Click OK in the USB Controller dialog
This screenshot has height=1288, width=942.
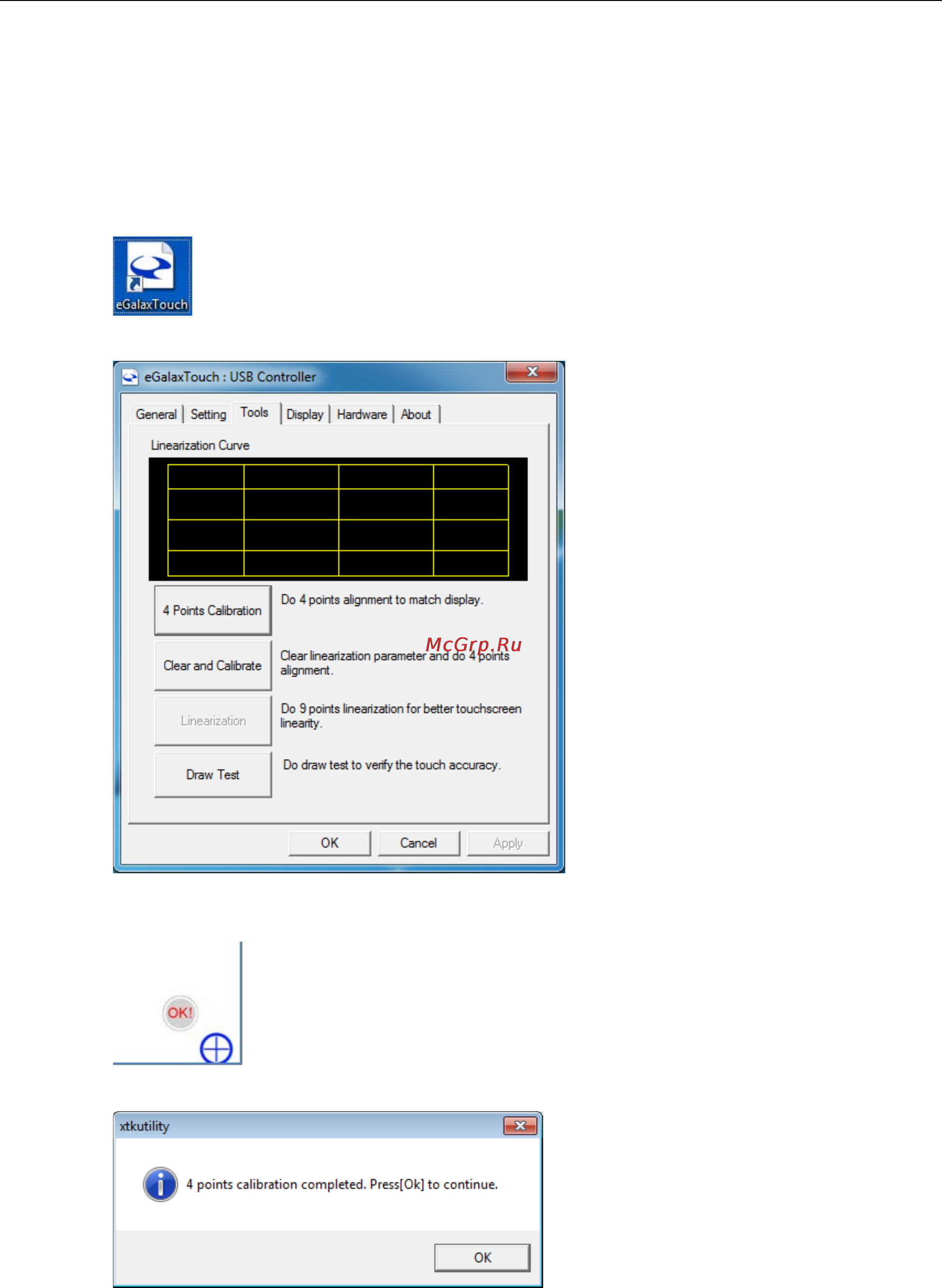click(329, 843)
